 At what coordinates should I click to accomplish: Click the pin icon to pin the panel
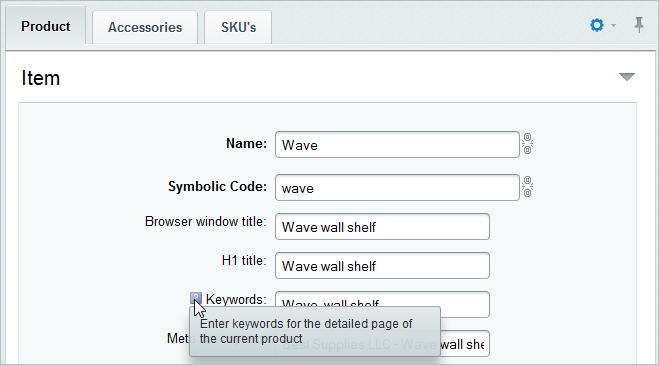[x=639, y=25]
